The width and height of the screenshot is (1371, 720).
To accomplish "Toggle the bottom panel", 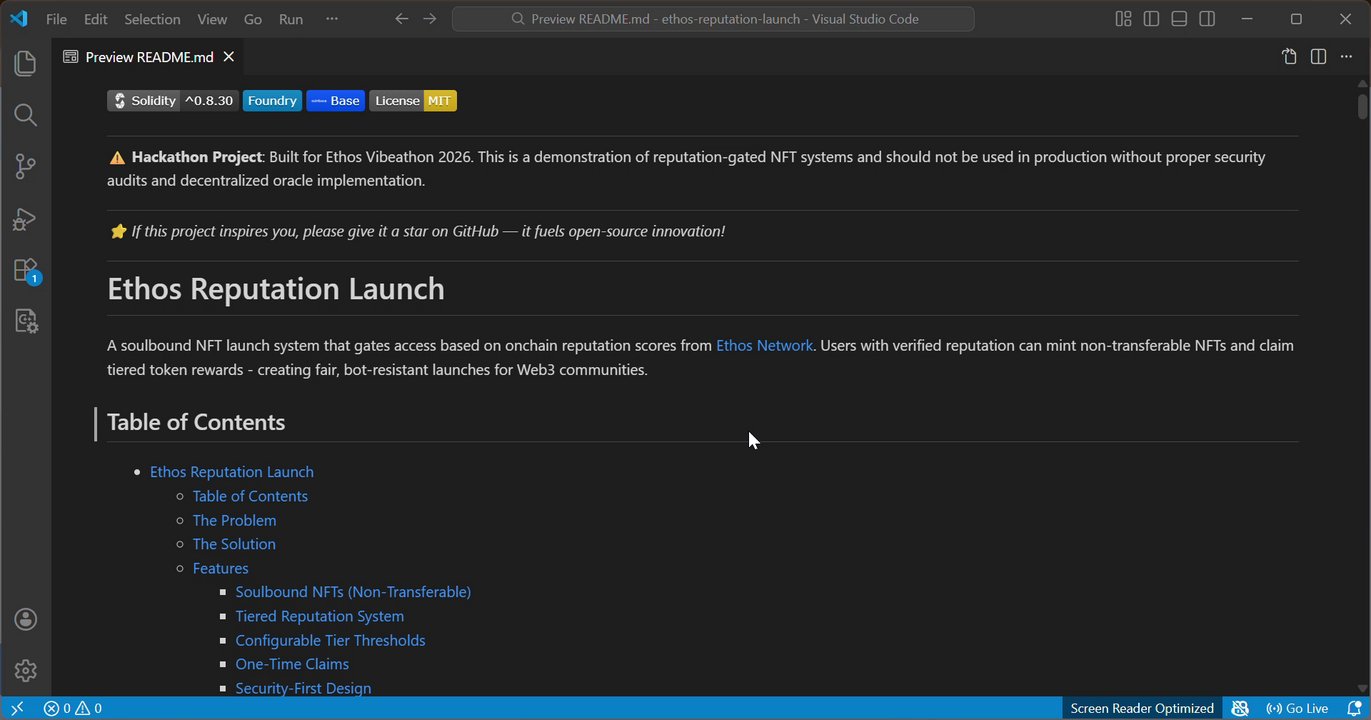I will [1179, 19].
